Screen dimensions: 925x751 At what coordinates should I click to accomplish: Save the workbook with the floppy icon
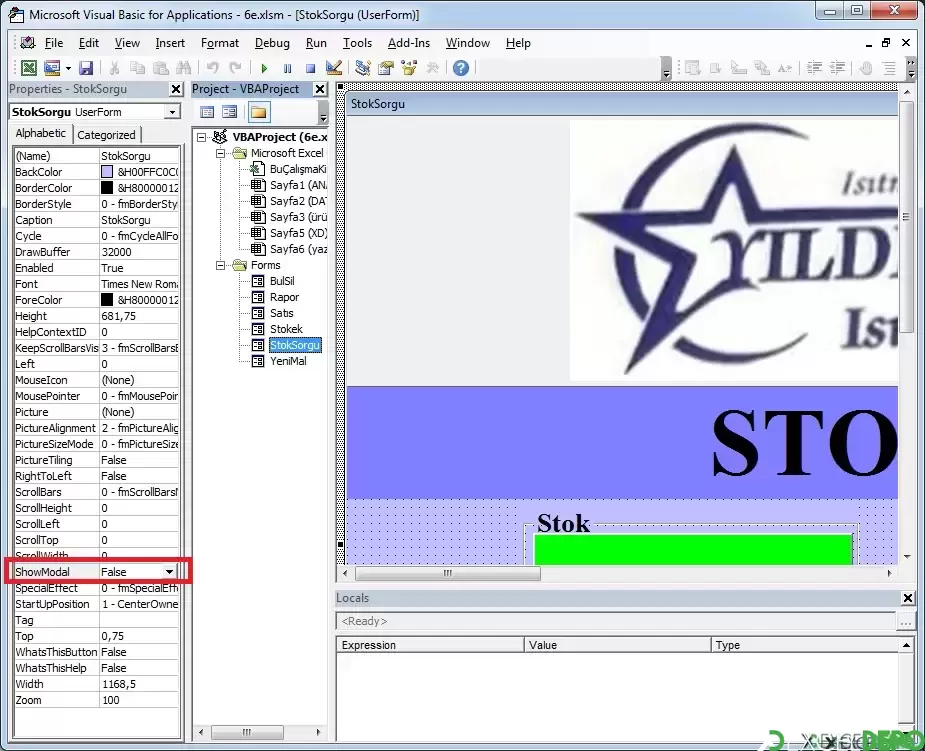(x=86, y=68)
